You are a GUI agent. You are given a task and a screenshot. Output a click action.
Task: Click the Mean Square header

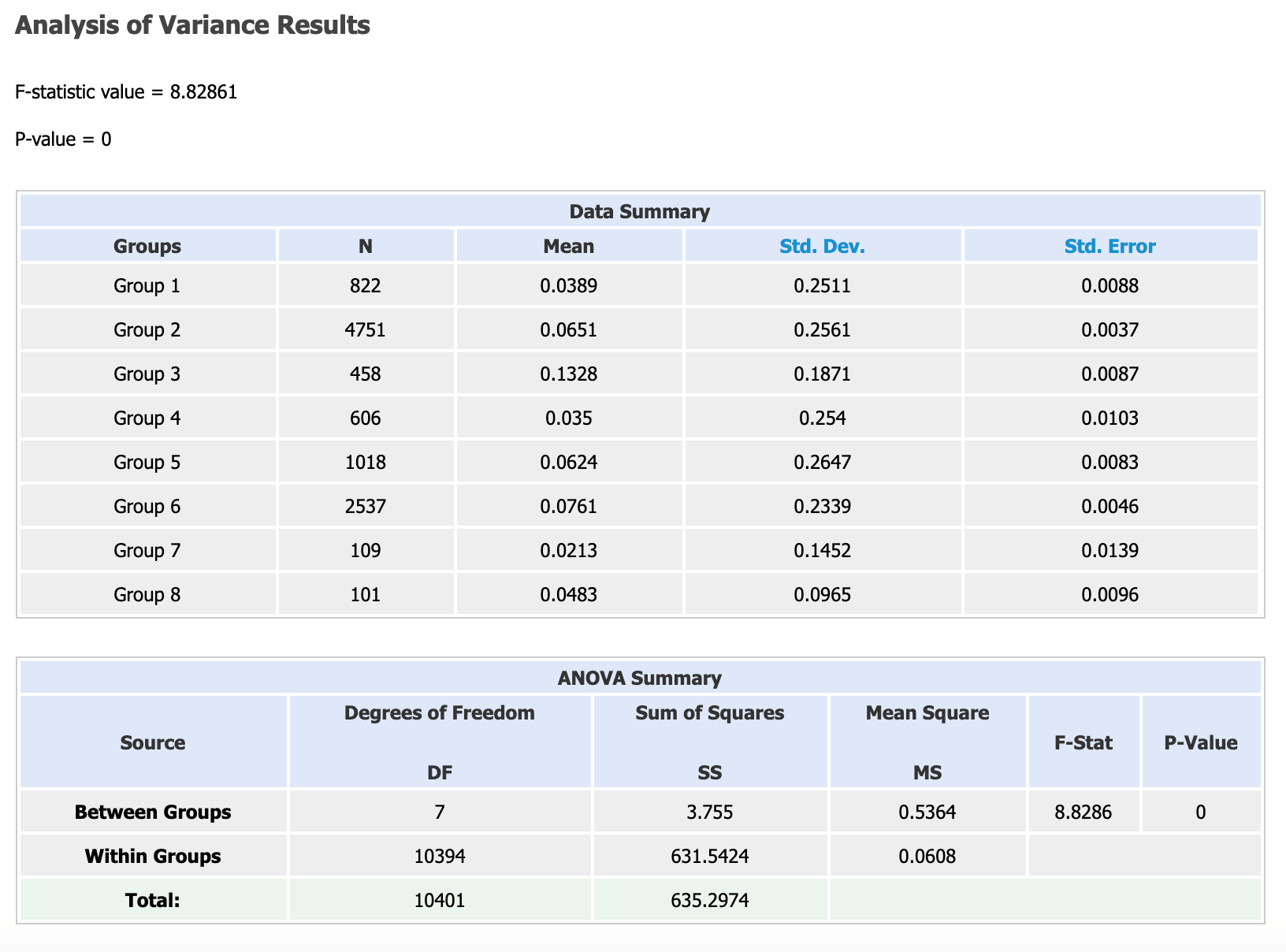927,713
